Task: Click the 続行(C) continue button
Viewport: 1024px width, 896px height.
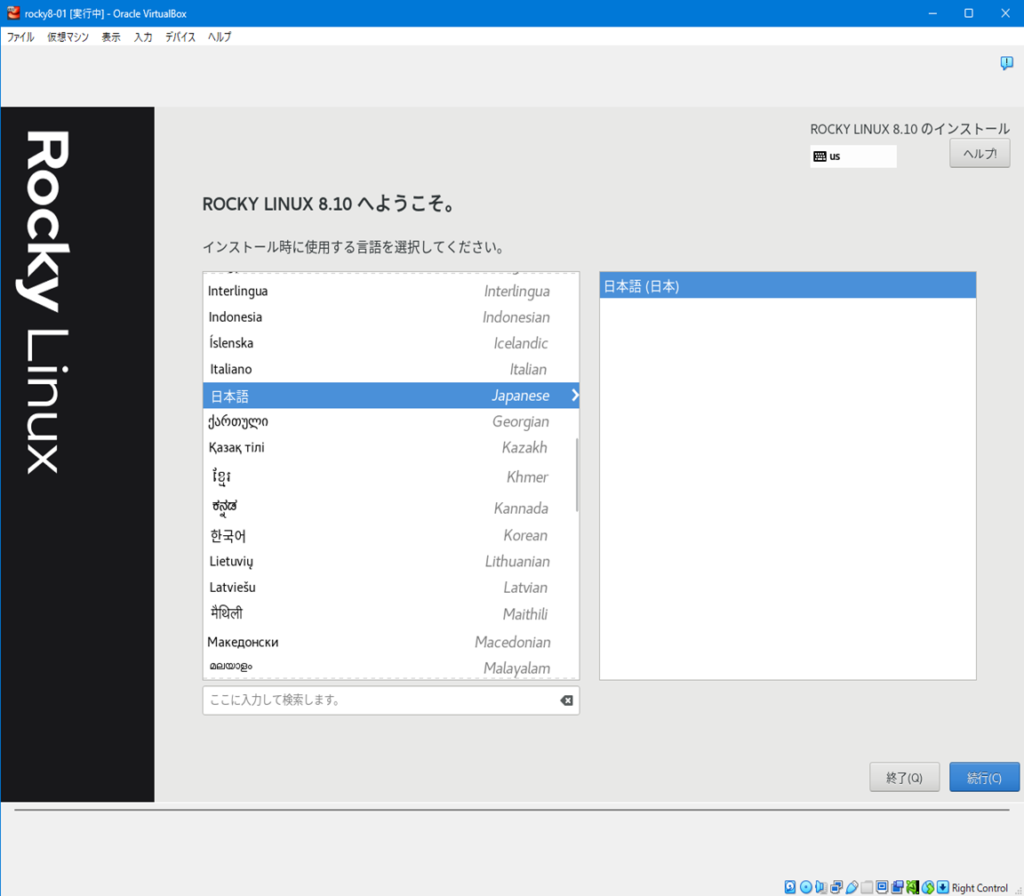Action: pos(984,777)
